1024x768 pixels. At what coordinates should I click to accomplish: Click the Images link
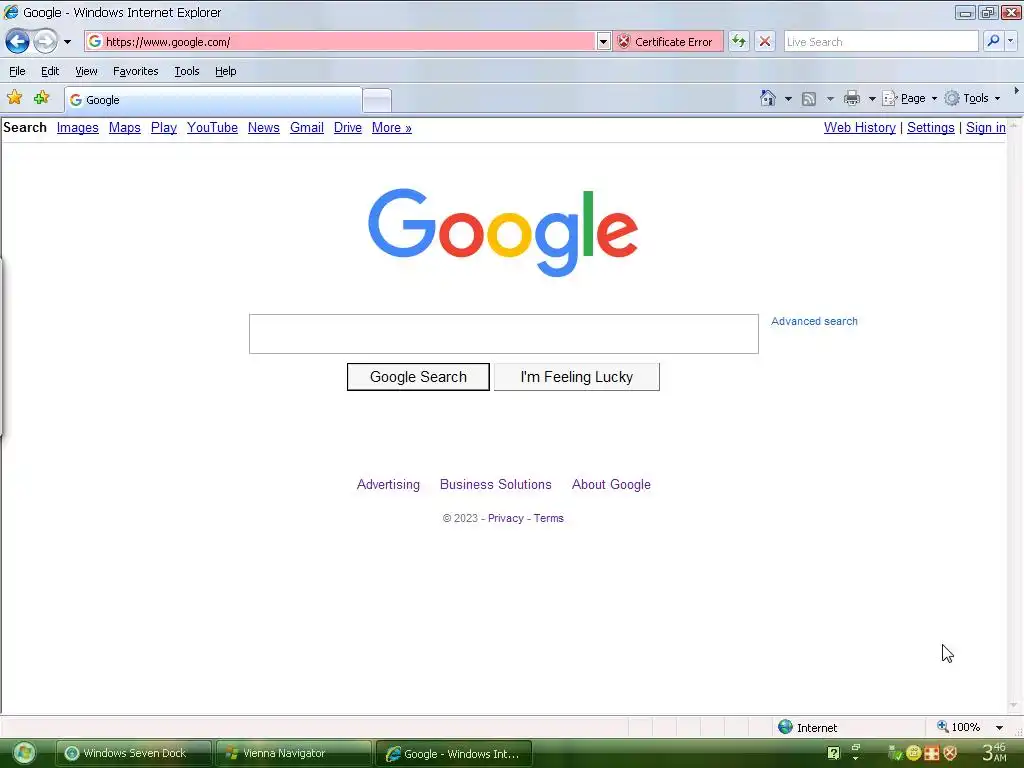click(78, 128)
